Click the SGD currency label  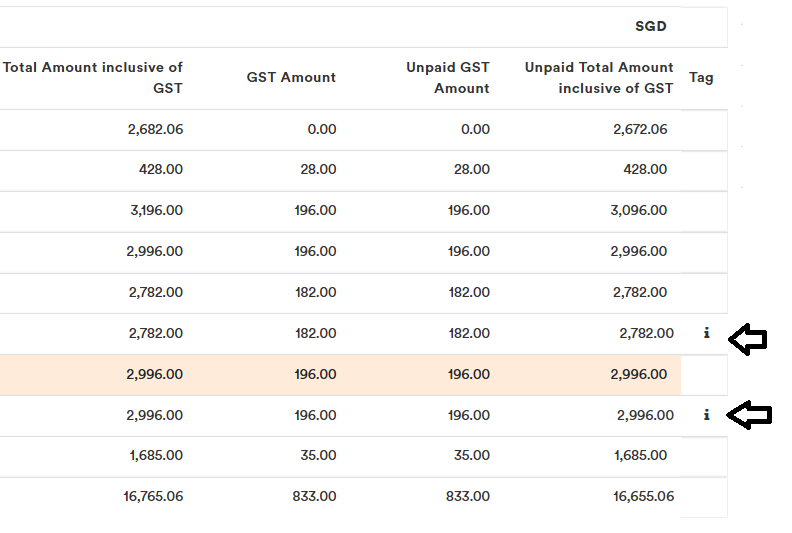pos(650,26)
